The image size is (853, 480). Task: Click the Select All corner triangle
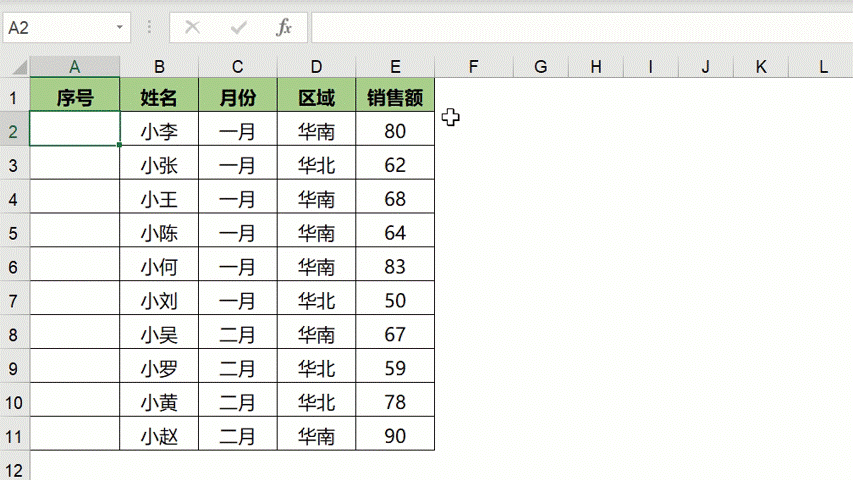(20, 67)
